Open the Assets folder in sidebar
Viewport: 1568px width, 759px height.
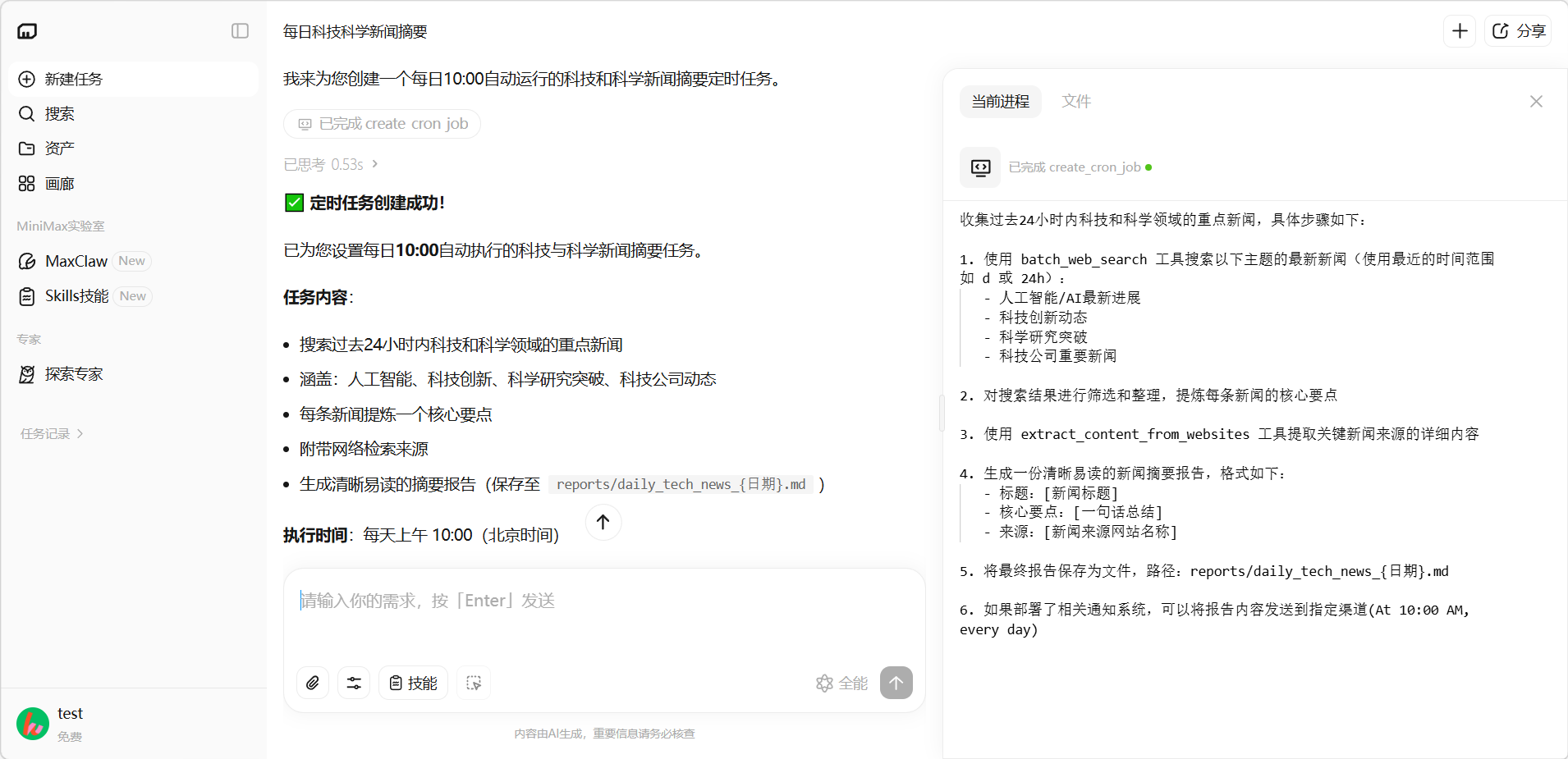(59, 149)
